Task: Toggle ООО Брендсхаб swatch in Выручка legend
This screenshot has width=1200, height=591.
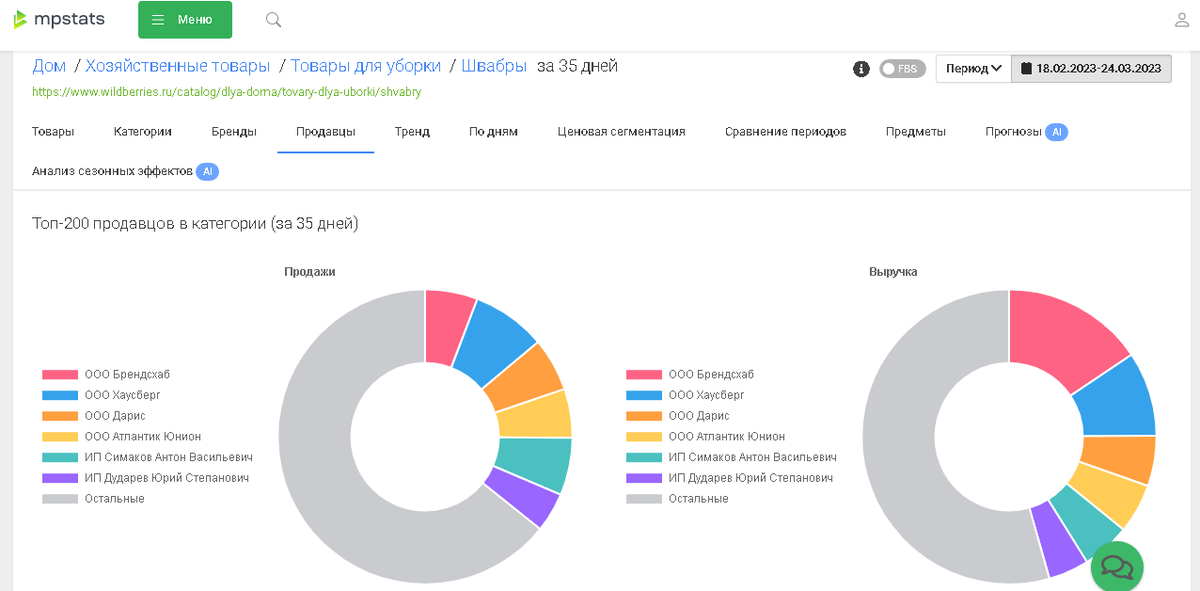Action: [644, 374]
